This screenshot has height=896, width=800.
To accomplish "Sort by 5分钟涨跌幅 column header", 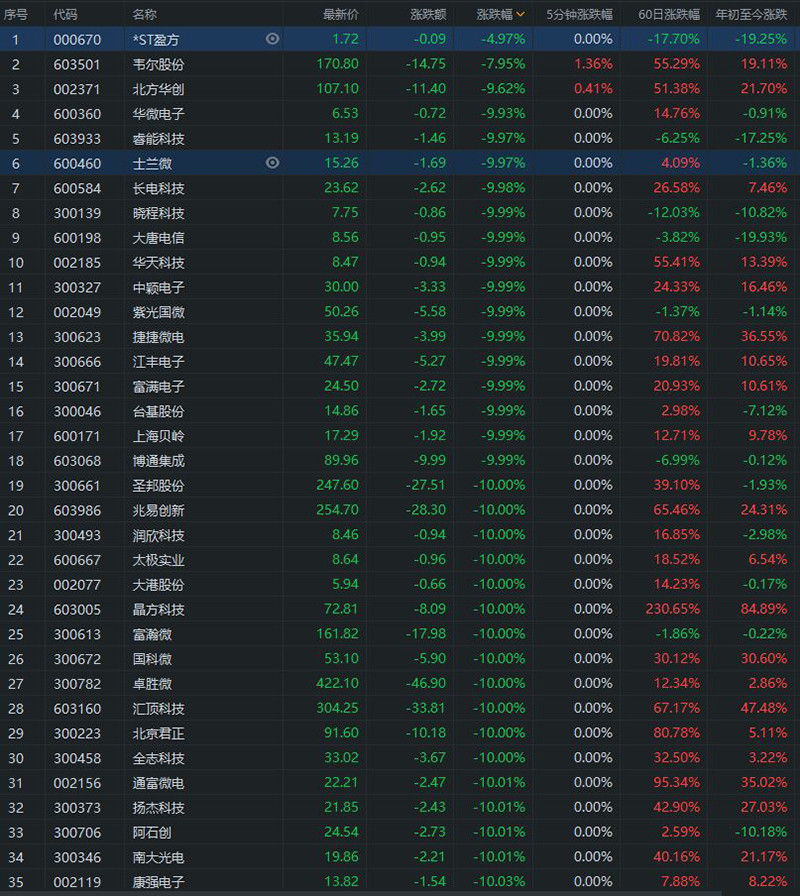I will pos(579,14).
